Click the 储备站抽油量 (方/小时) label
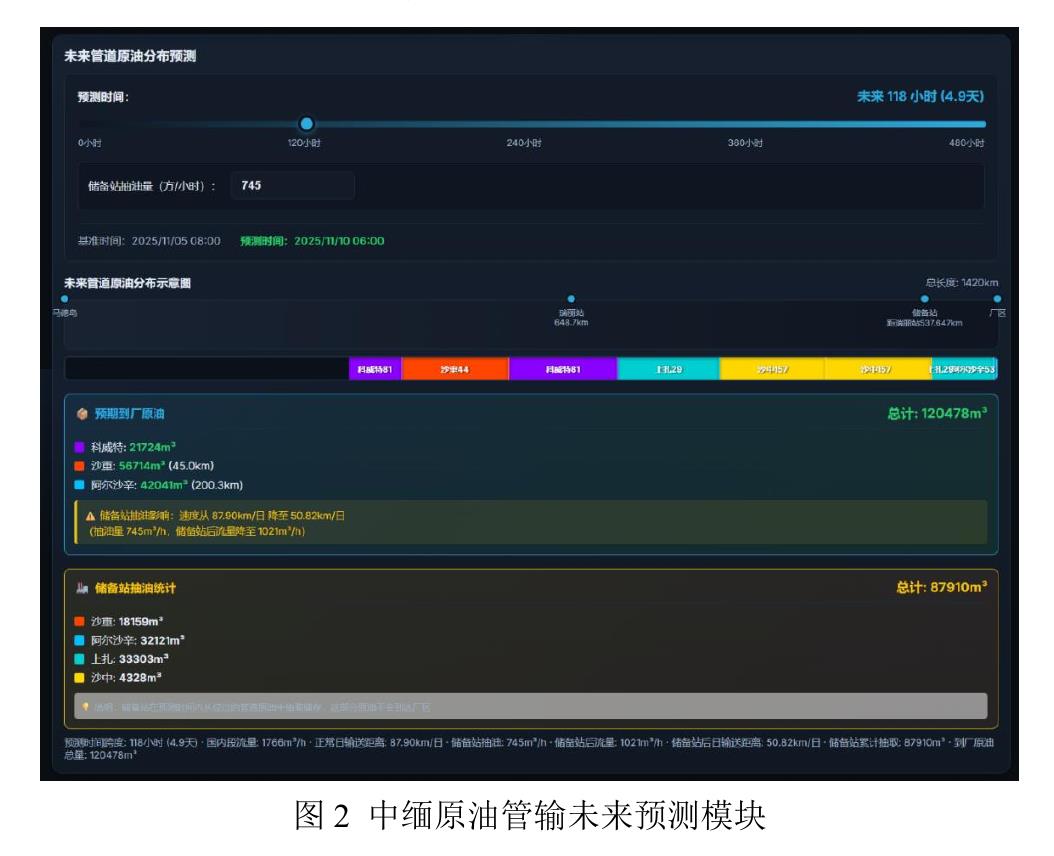1054x856 pixels. tap(151, 186)
